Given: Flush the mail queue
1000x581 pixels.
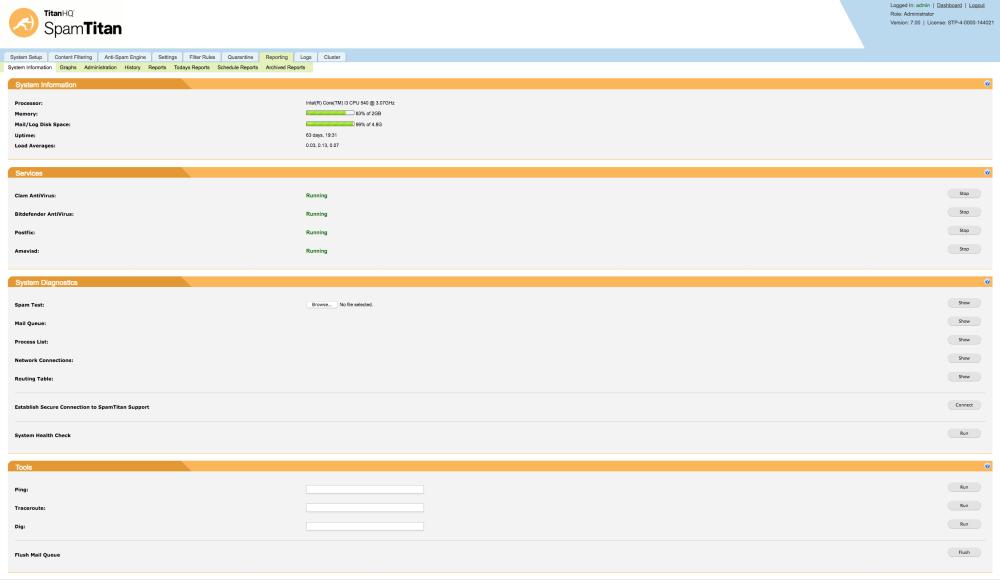Looking at the screenshot, I should (964, 552).
